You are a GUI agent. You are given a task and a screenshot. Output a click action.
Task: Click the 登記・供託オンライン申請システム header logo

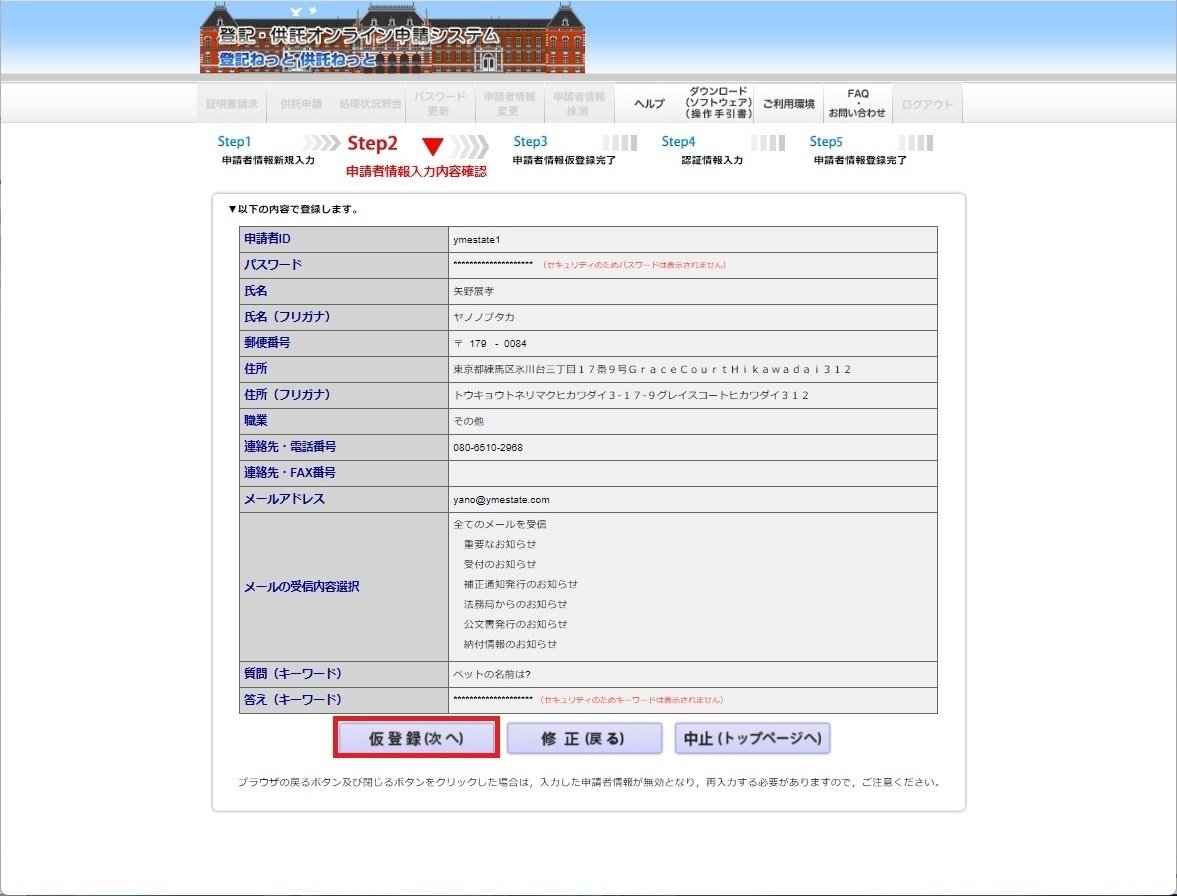pos(392,39)
